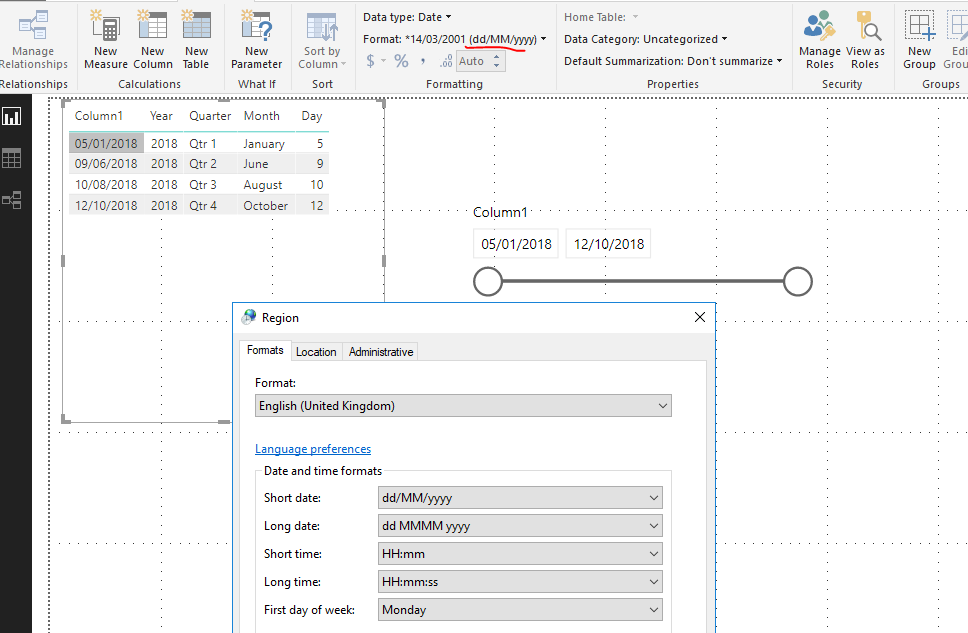
Task: Adjust the slicer start handle
Action: 488,282
